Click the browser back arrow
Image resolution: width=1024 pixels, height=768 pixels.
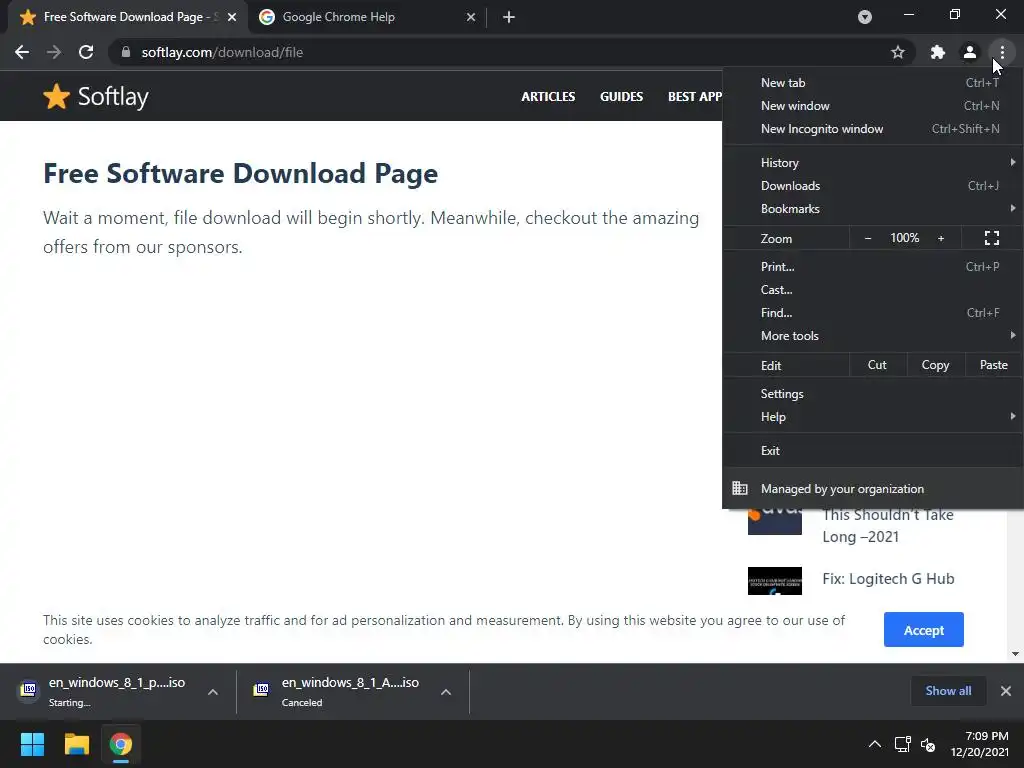coord(22,52)
